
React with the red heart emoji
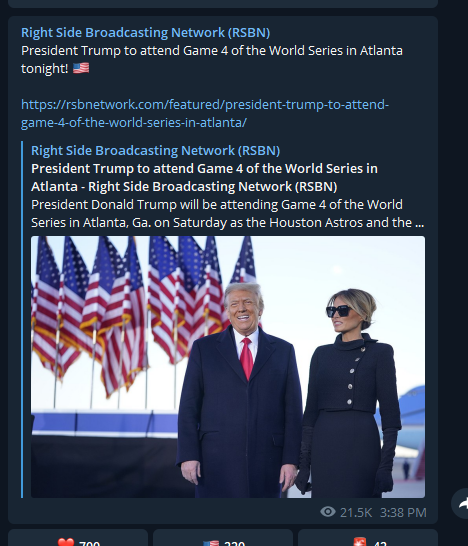[78, 538]
